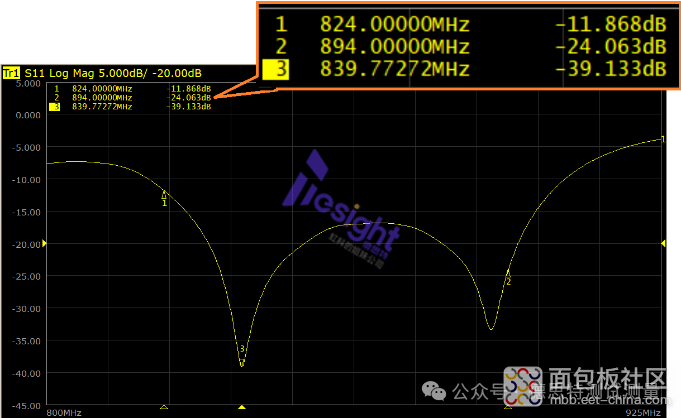Click the -20.00 reference Y-axis label
Viewport: 681px width, 418px height.
(x=26, y=244)
